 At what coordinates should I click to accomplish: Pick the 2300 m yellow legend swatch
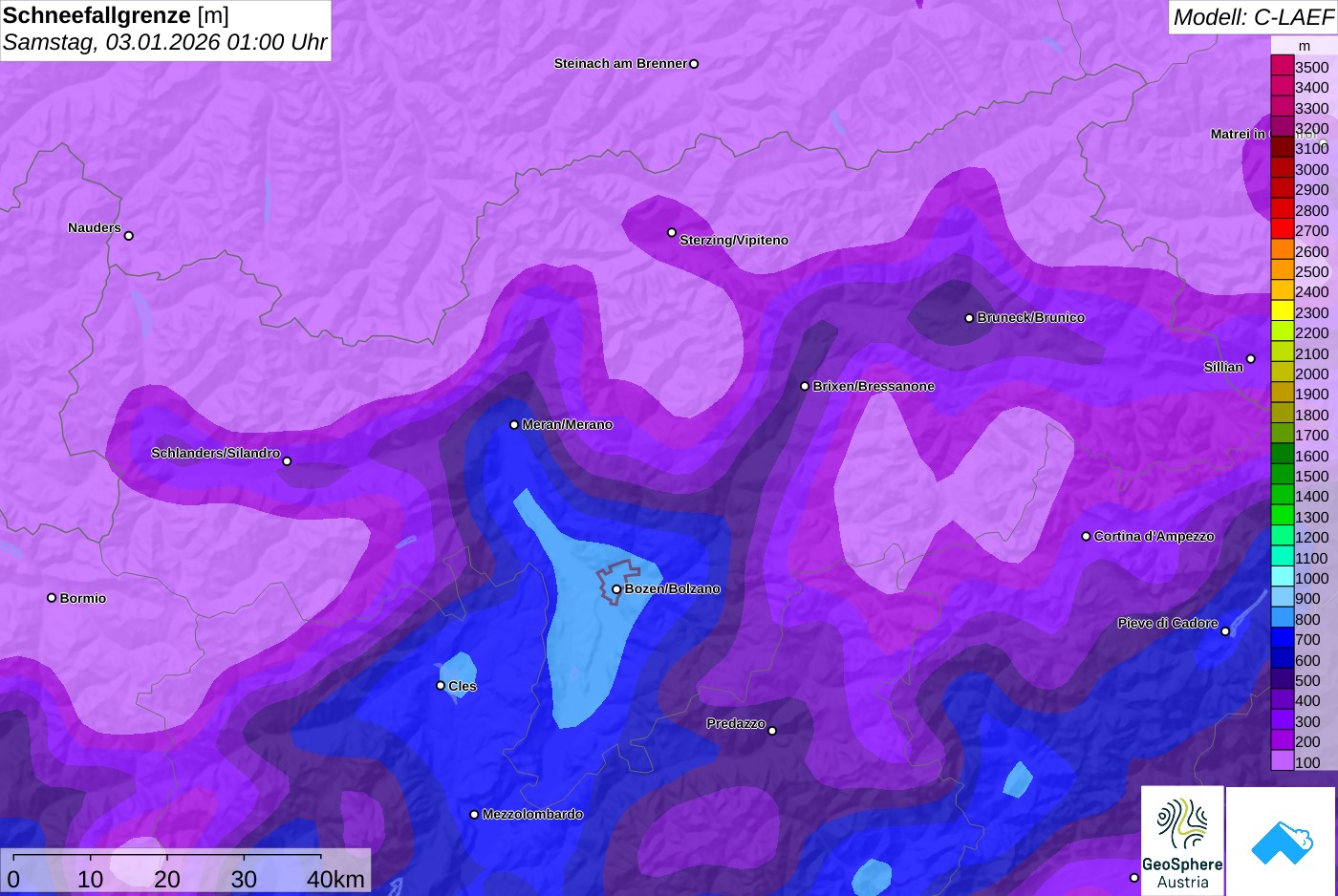1282,311
